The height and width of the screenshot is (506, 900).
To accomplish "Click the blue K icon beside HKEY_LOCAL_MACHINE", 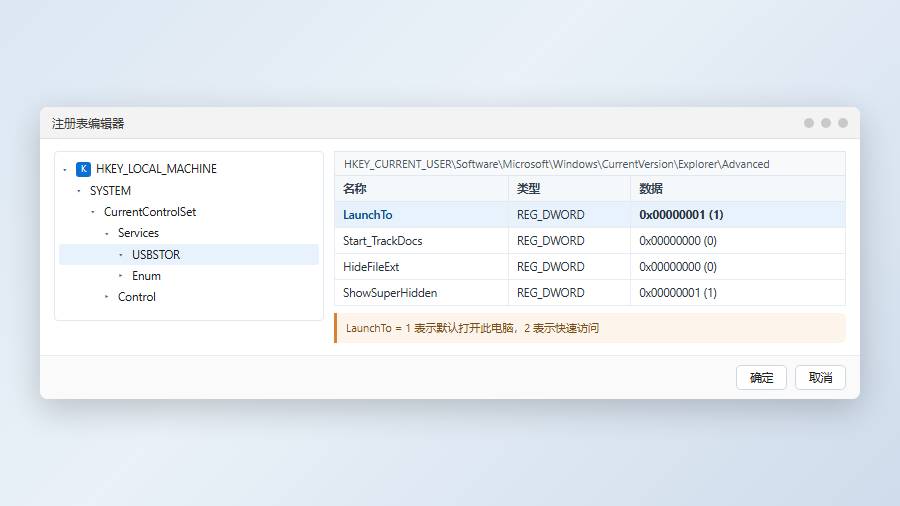I will [83, 169].
